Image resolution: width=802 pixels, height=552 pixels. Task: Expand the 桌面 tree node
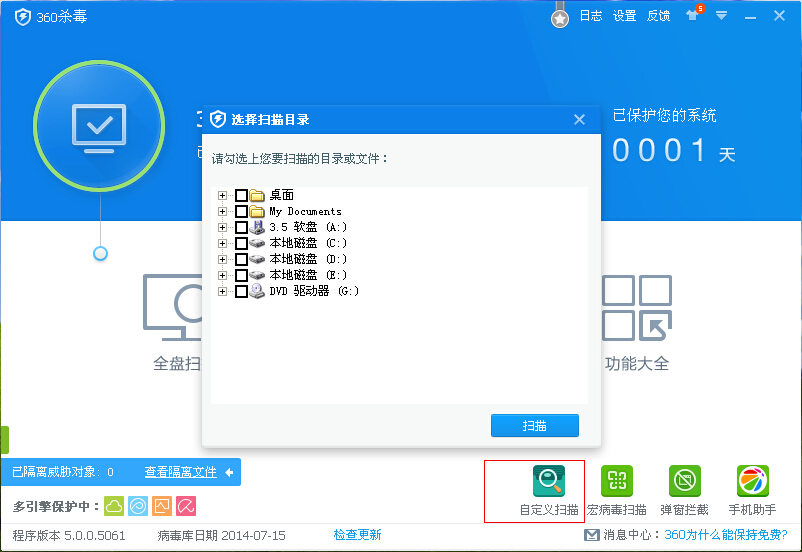[x=222, y=195]
